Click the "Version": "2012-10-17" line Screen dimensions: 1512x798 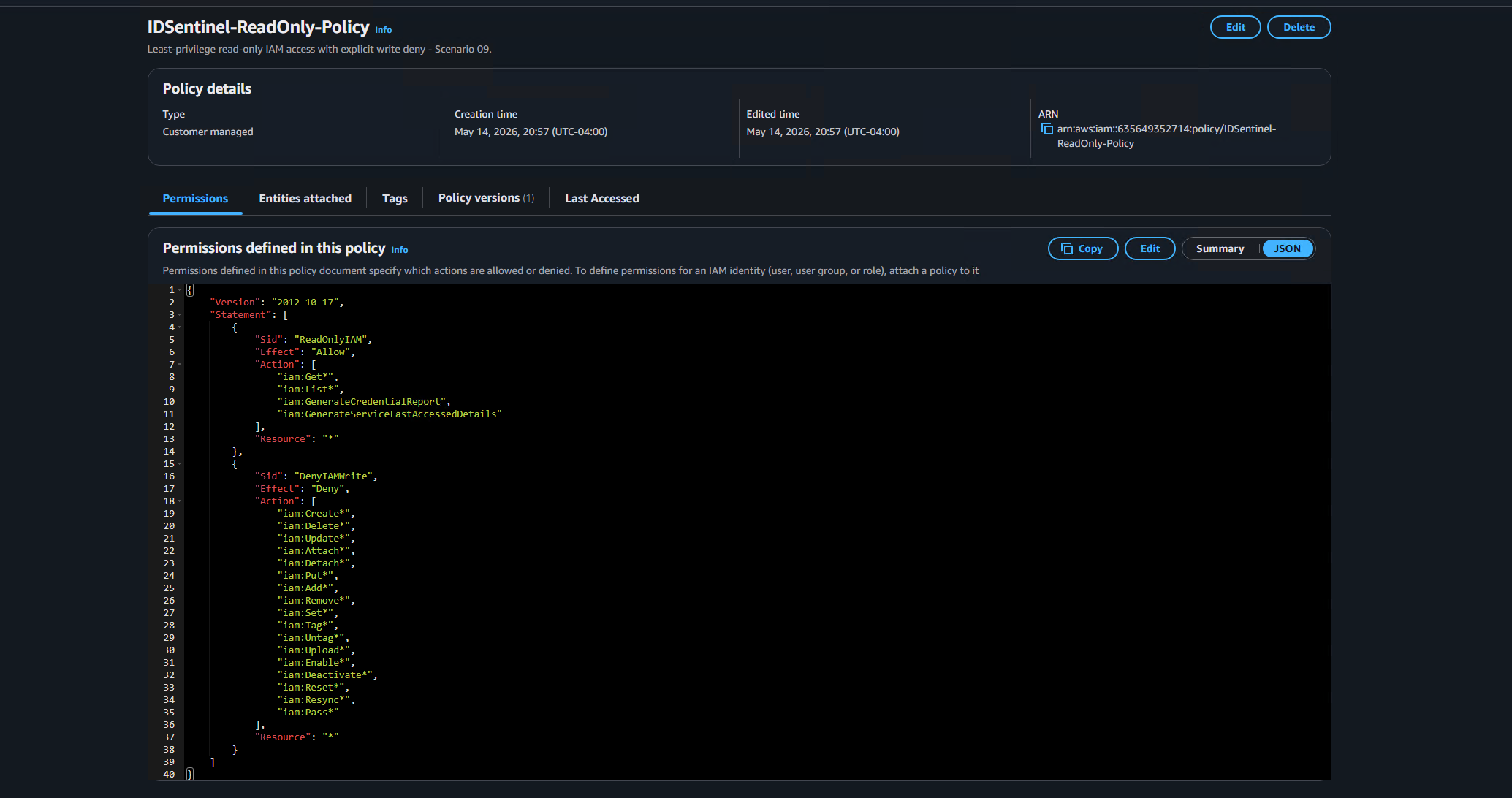coord(277,303)
